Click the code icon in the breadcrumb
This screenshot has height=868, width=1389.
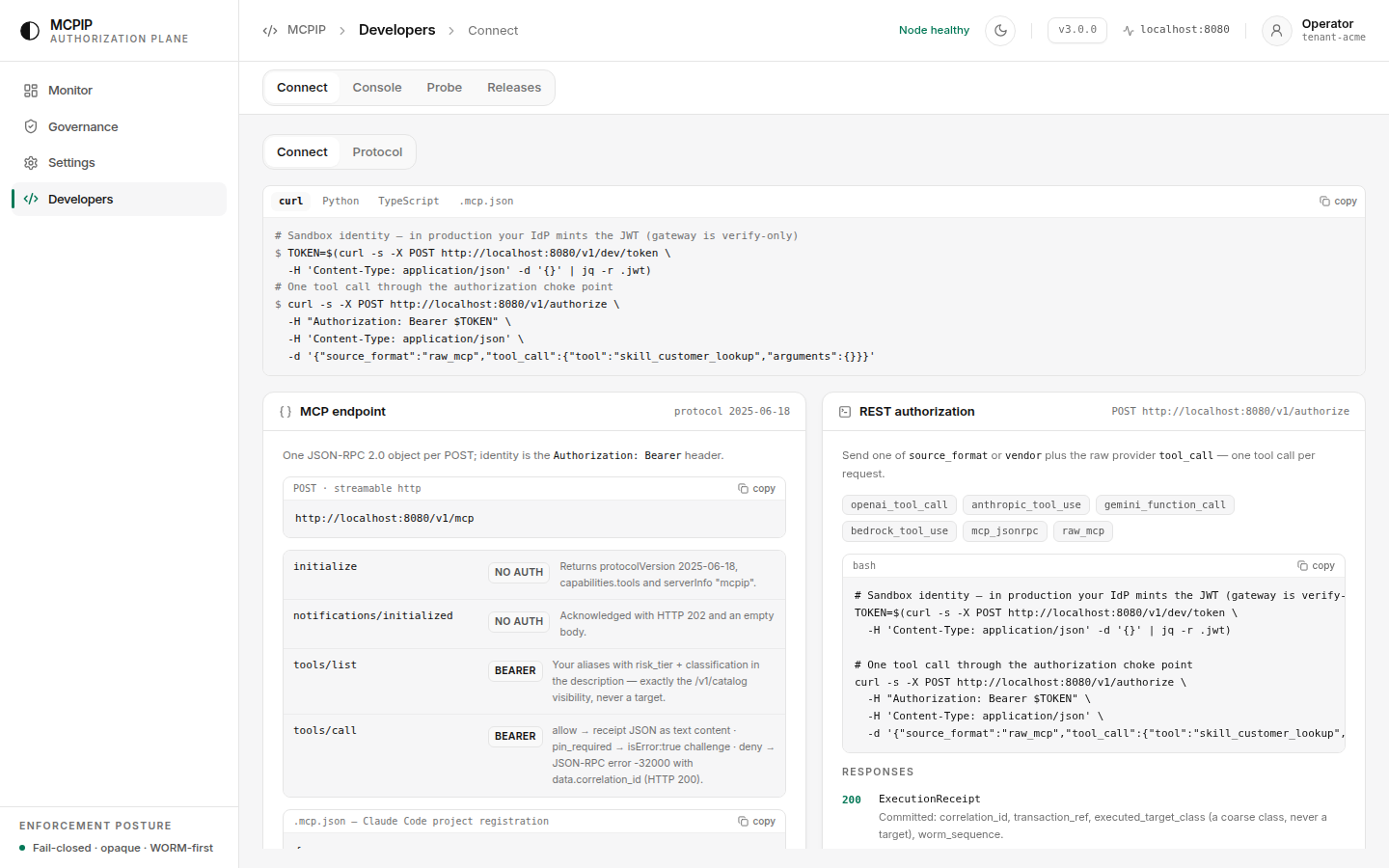(x=270, y=31)
